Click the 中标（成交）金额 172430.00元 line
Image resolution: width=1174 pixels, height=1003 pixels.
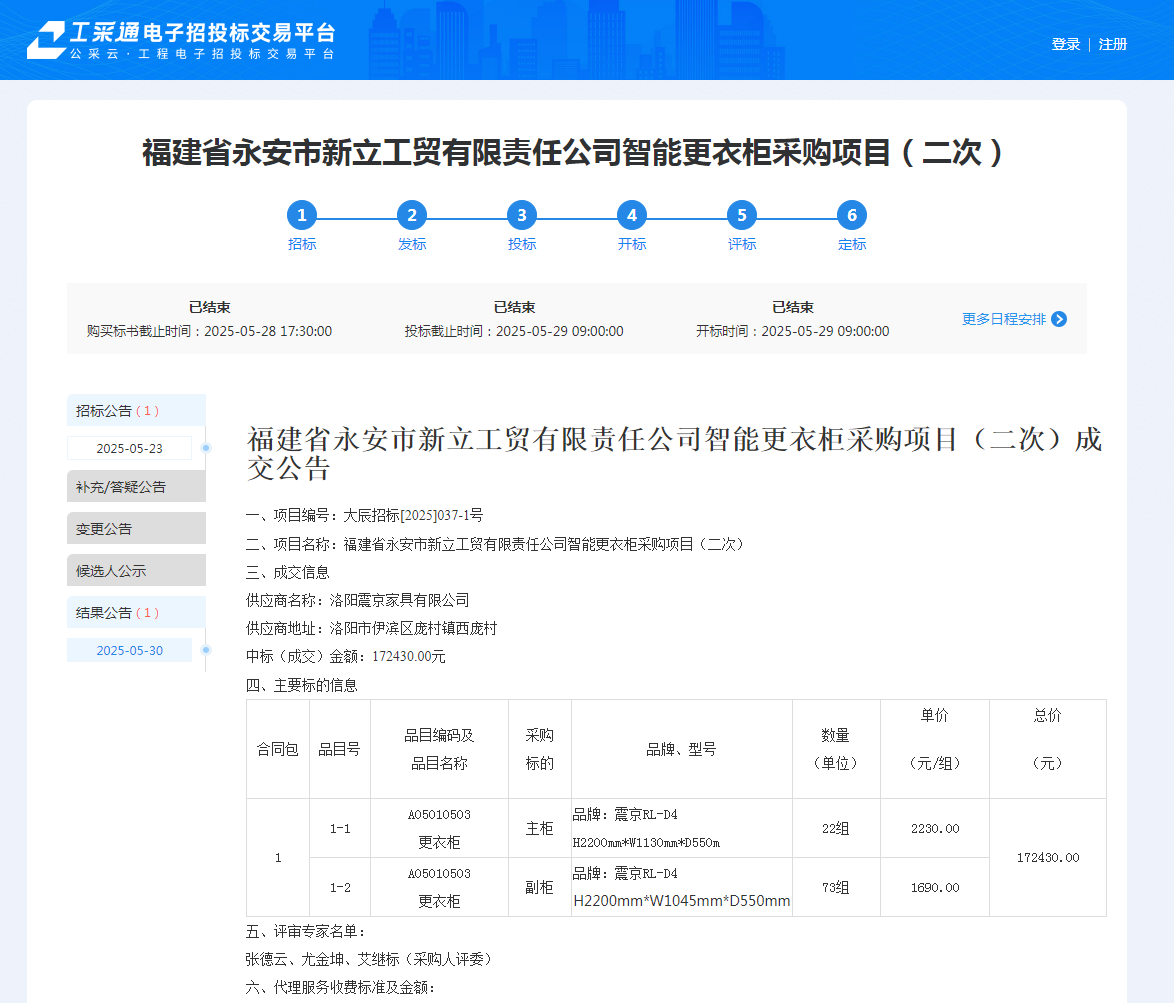345,656
